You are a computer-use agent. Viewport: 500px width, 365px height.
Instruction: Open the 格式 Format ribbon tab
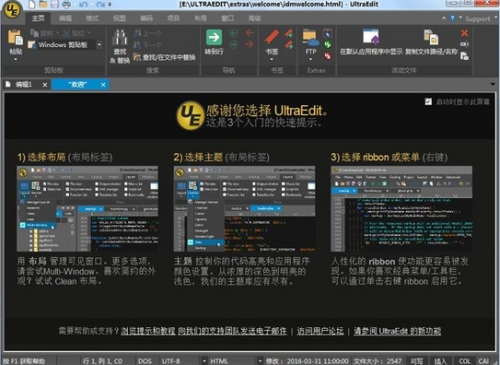click(x=92, y=18)
